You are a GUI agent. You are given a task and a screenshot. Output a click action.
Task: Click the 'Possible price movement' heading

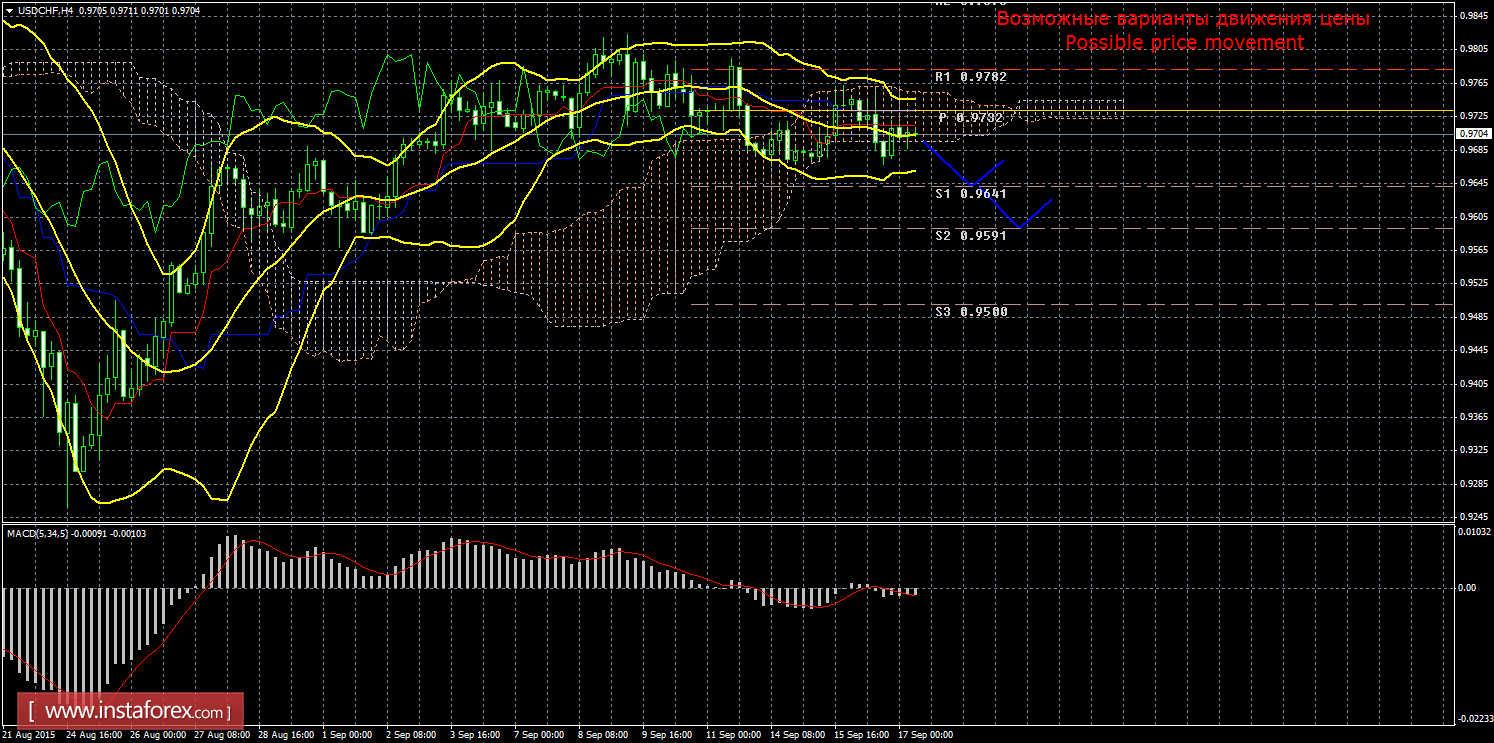point(1184,42)
